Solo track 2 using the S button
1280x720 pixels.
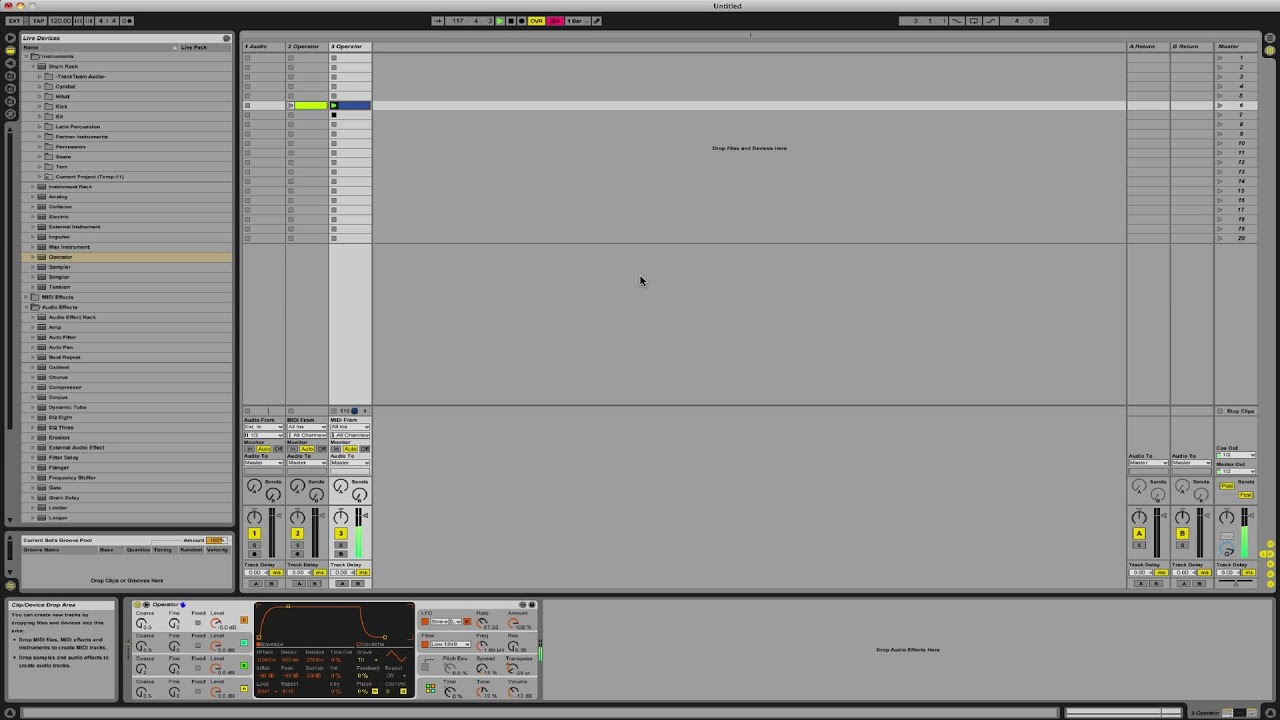click(x=297, y=545)
